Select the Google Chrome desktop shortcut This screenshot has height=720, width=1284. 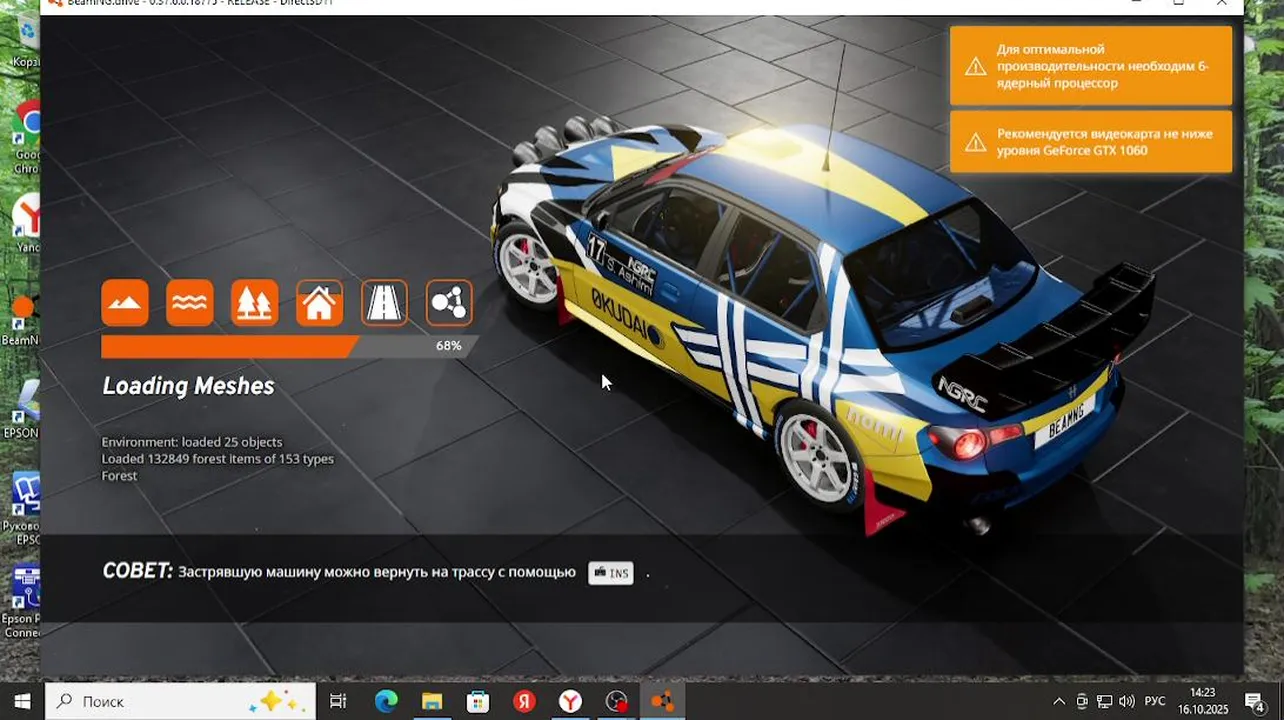pyautogui.click(x=27, y=137)
